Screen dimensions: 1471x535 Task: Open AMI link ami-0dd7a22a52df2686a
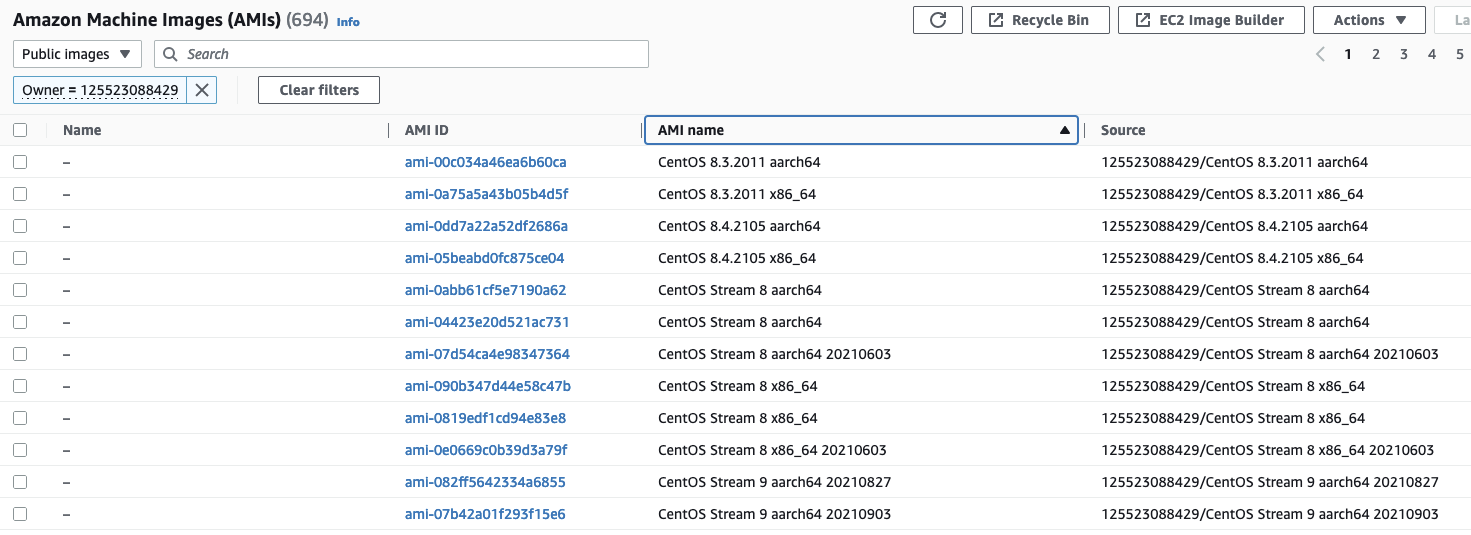[486, 226]
